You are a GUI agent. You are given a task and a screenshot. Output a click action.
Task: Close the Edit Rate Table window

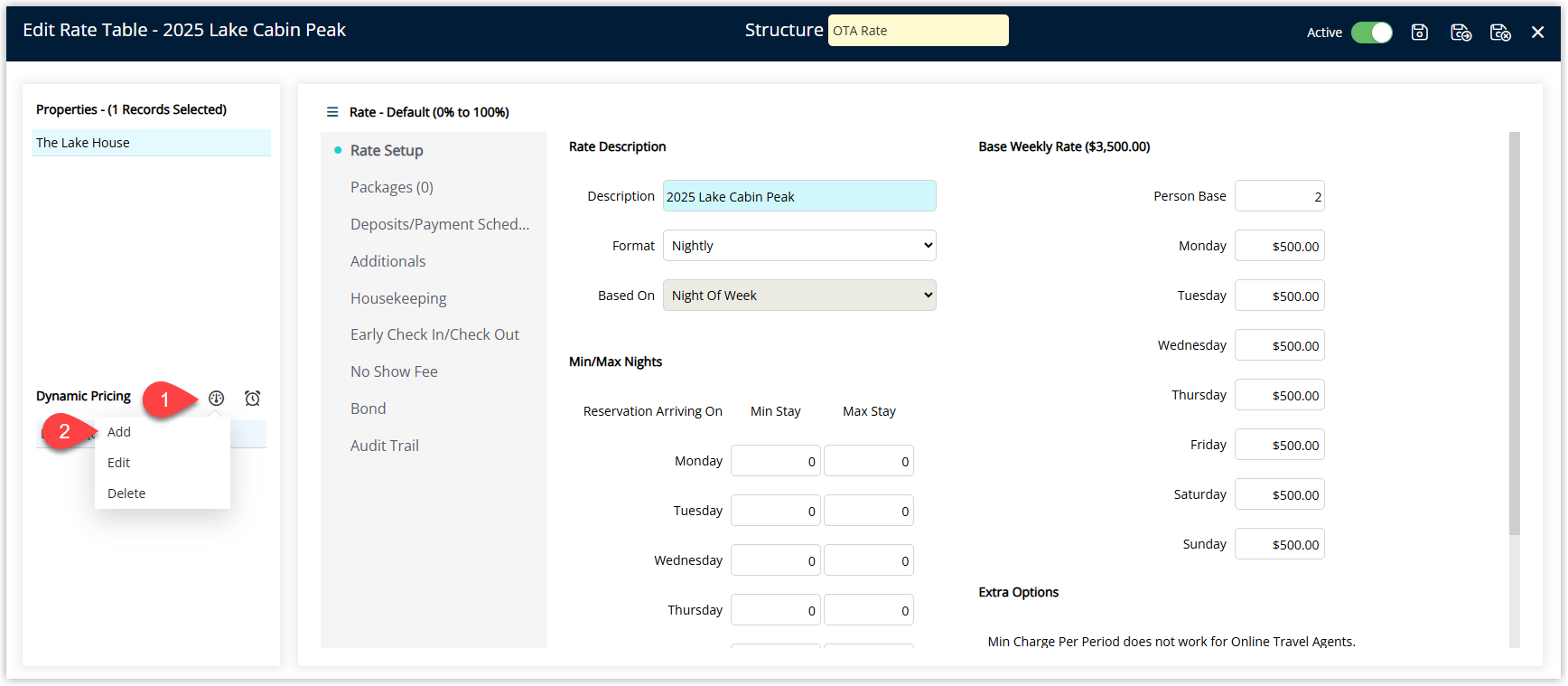tap(1537, 33)
